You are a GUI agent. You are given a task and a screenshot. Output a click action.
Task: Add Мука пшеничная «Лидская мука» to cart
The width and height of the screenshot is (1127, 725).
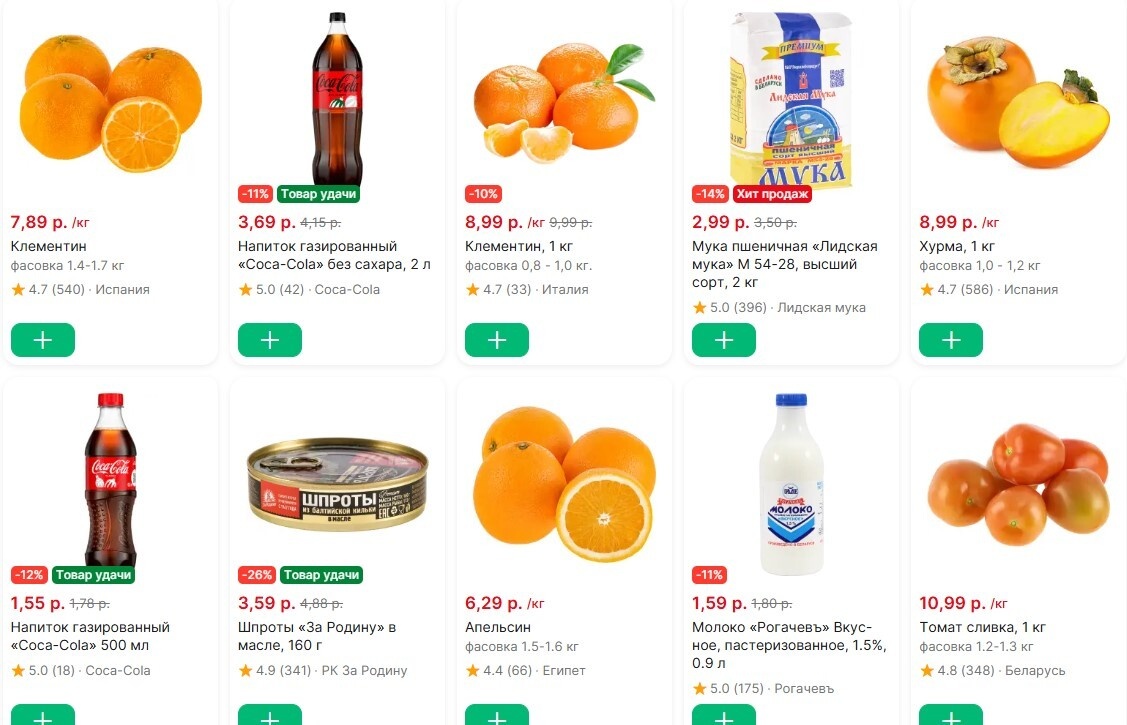(723, 339)
